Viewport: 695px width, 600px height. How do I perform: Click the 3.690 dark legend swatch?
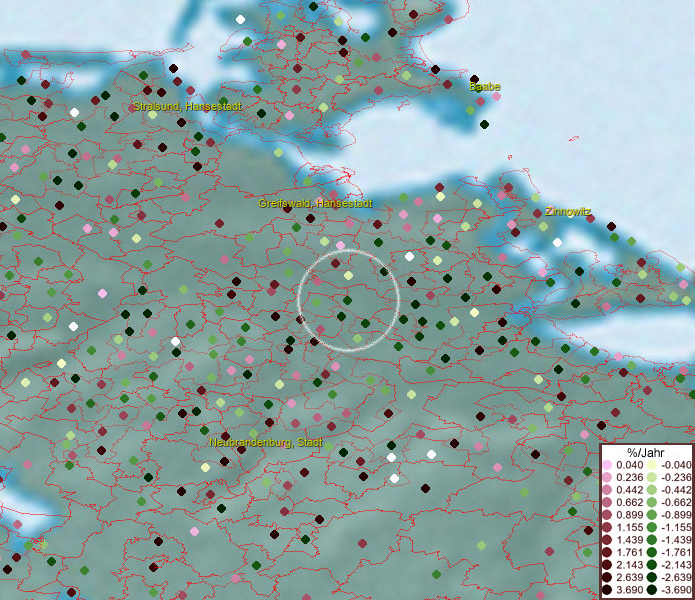tap(607, 590)
